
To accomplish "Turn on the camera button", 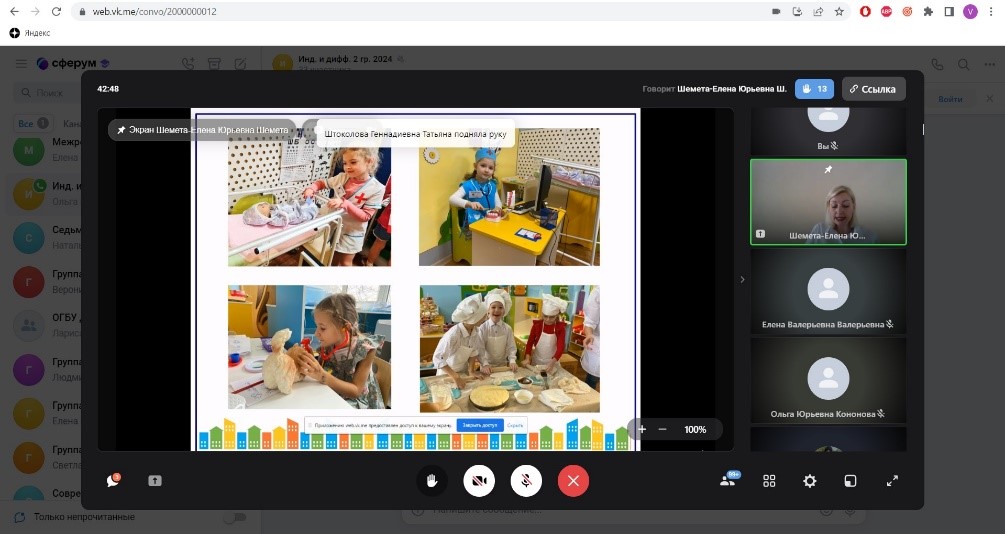I will pyautogui.click(x=479, y=481).
